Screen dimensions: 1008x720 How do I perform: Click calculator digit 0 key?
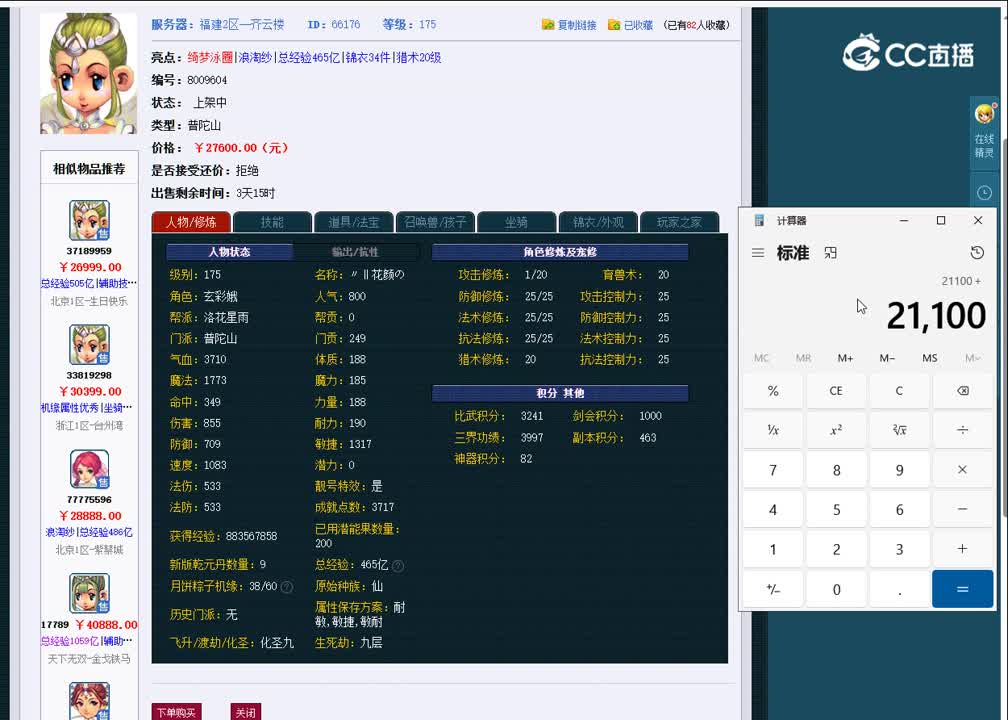[x=836, y=589]
